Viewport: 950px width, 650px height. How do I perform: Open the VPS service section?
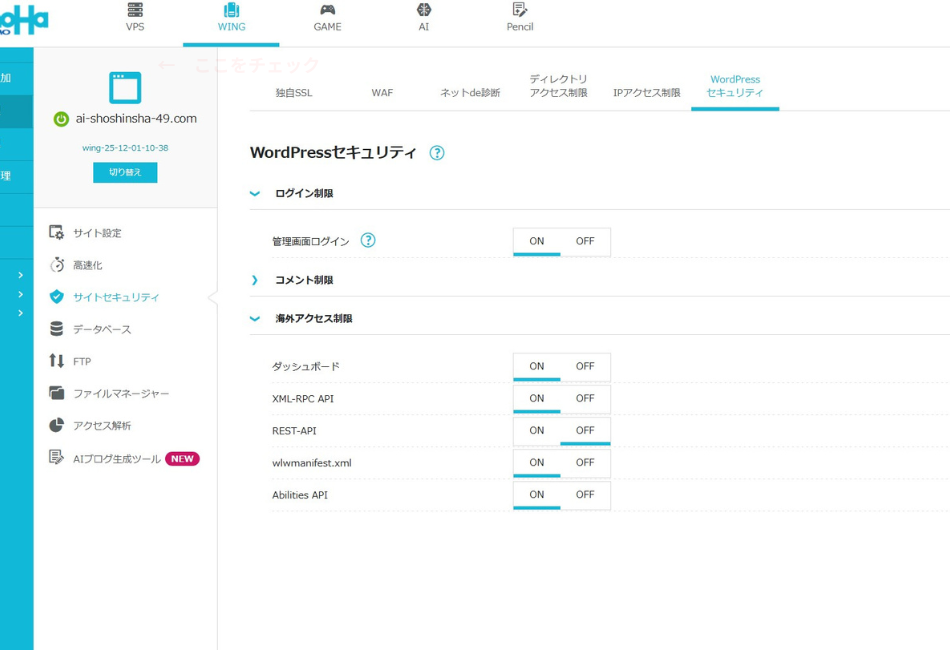tap(135, 18)
